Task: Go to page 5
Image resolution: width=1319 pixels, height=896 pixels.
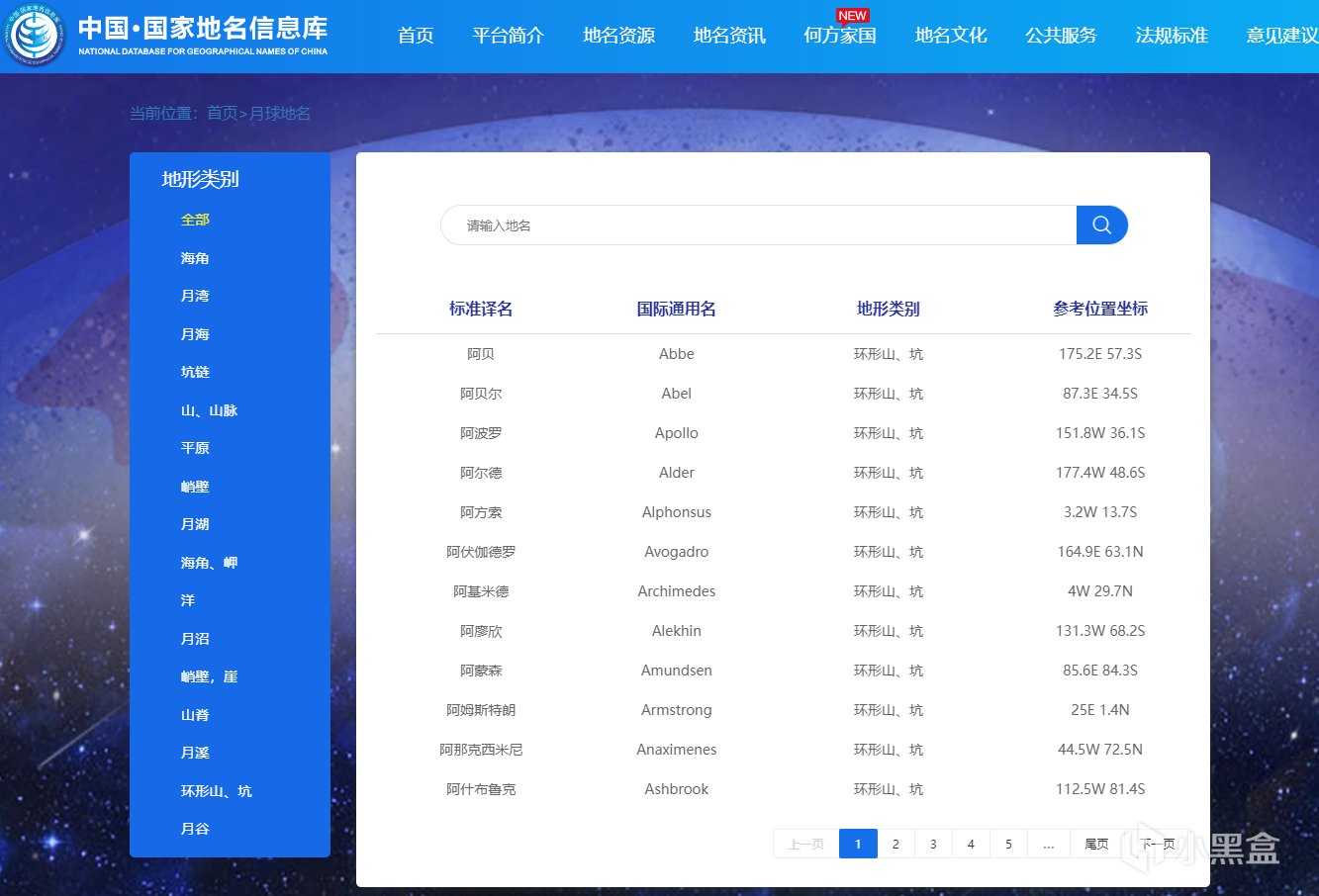Action: pyautogui.click(x=1008, y=844)
